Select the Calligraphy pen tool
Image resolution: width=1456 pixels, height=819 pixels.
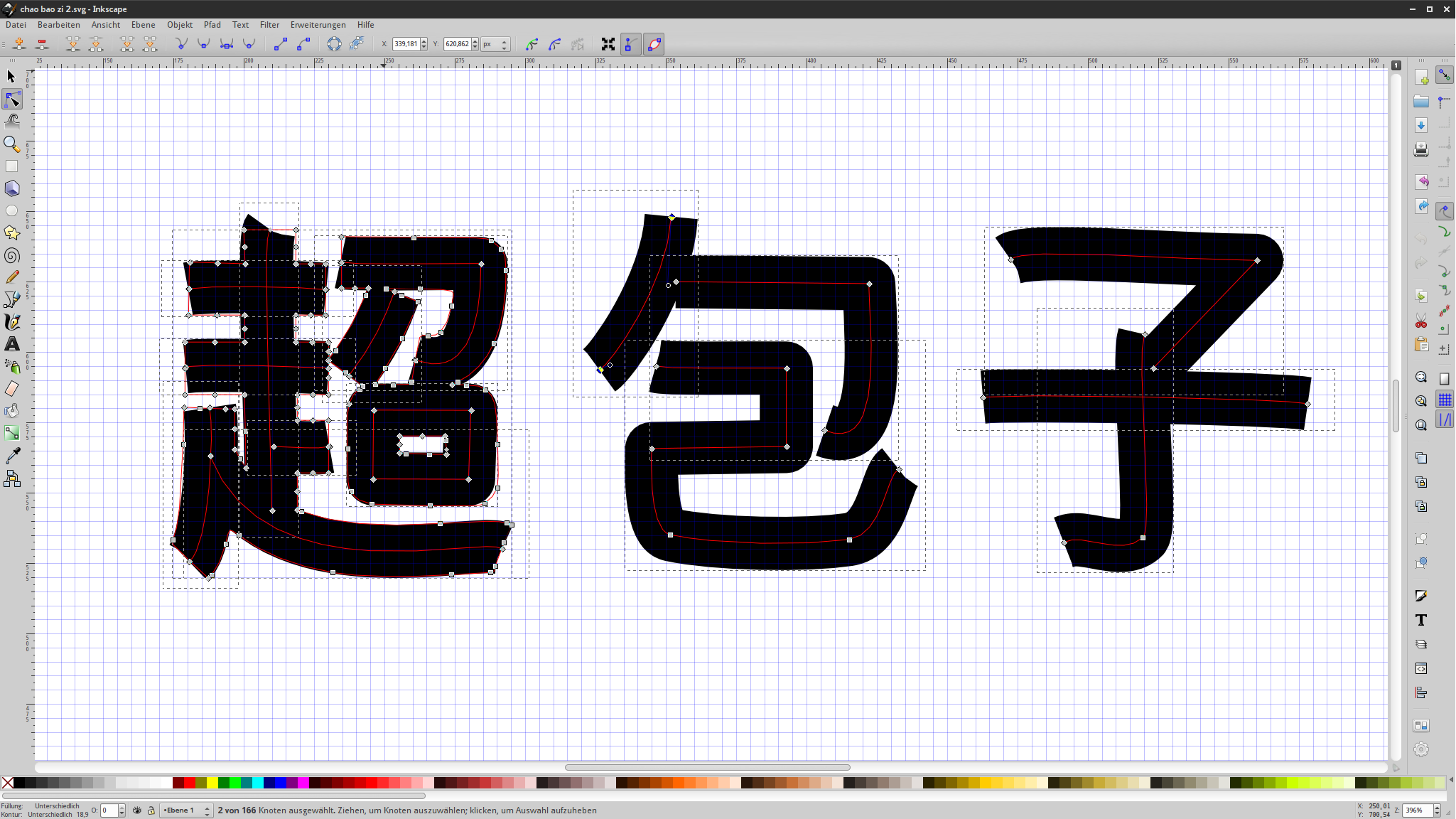pos(11,321)
